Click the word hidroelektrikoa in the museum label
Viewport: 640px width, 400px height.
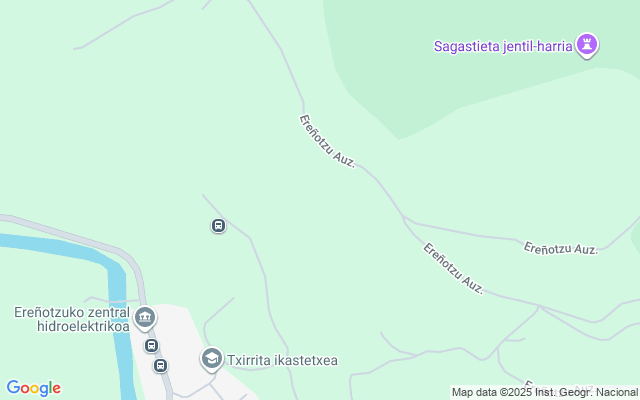(x=83, y=326)
